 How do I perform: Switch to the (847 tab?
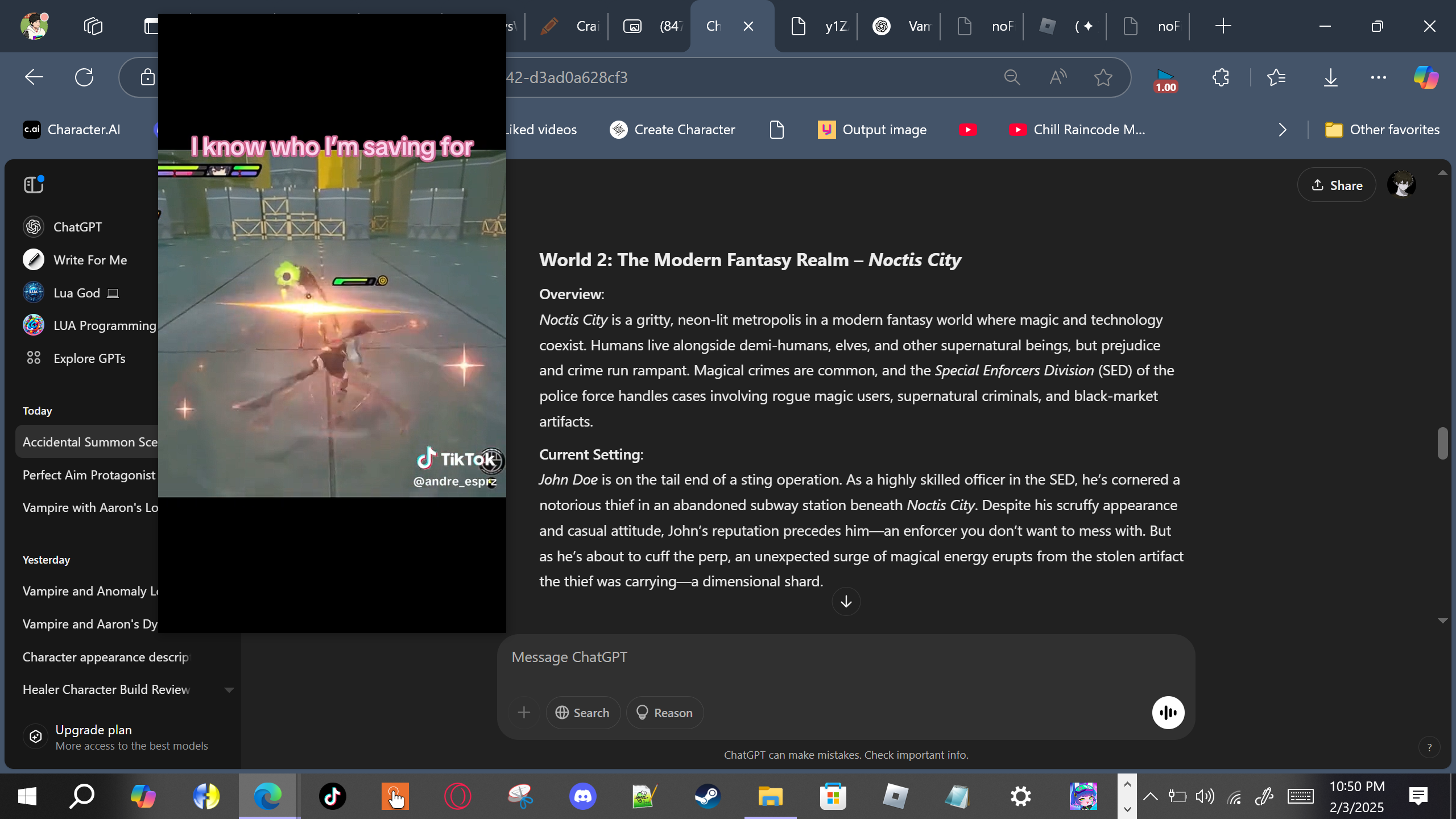tap(652, 26)
